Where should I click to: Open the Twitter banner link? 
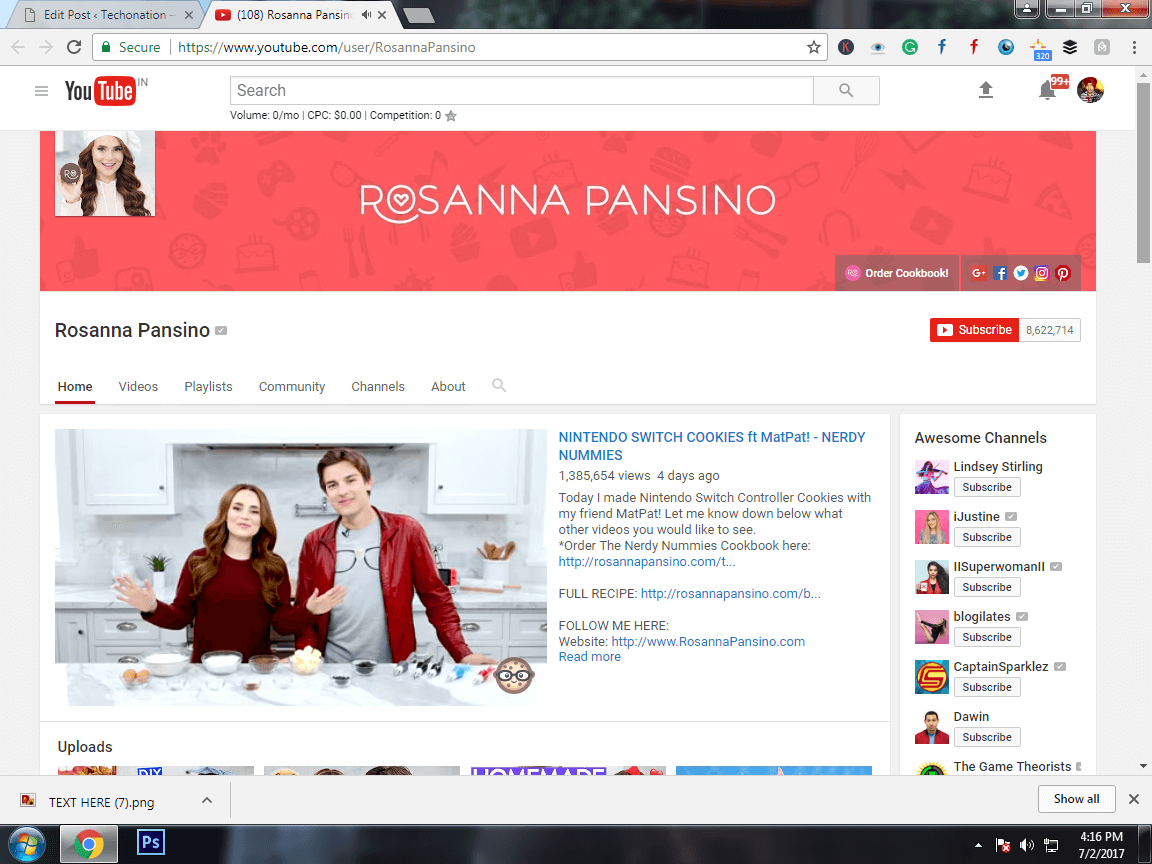pos(1020,273)
